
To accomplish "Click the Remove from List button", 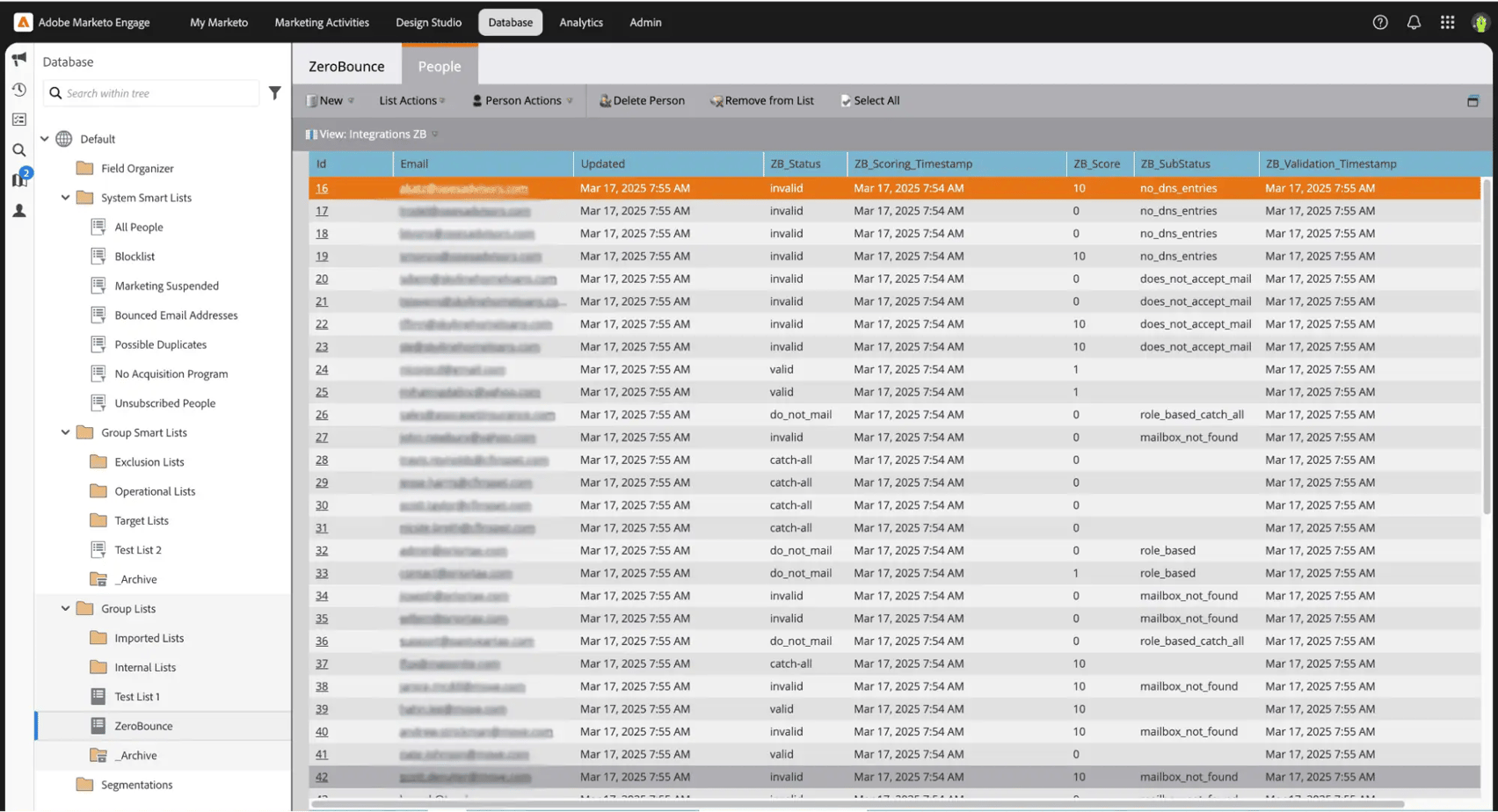I will [761, 100].
